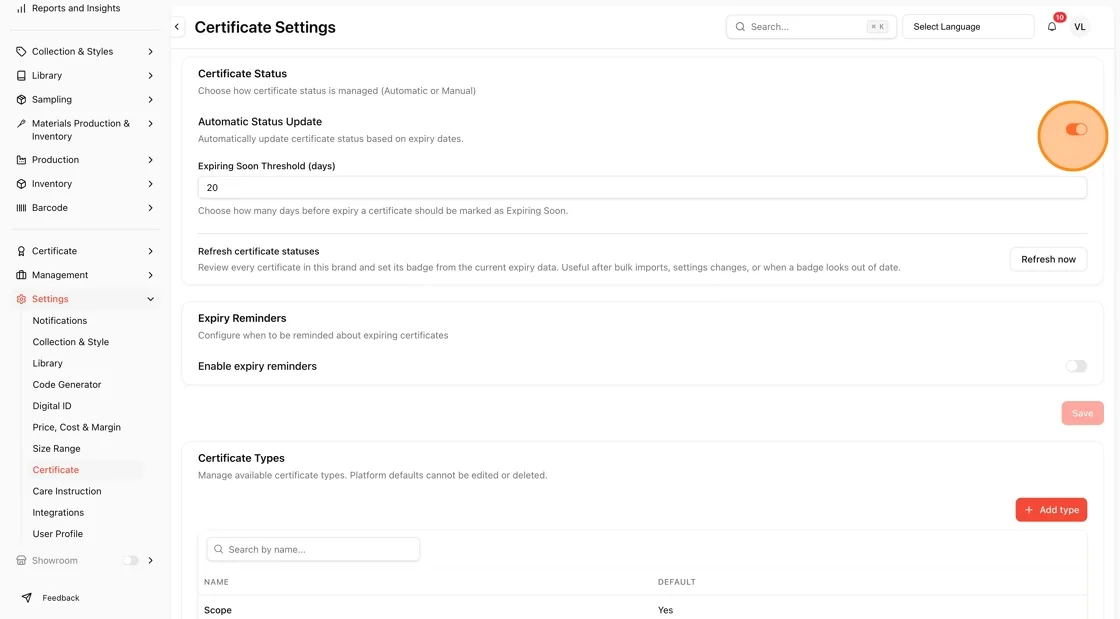Click the Add type button
This screenshot has height=619, width=1120.
coord(1051,510)
